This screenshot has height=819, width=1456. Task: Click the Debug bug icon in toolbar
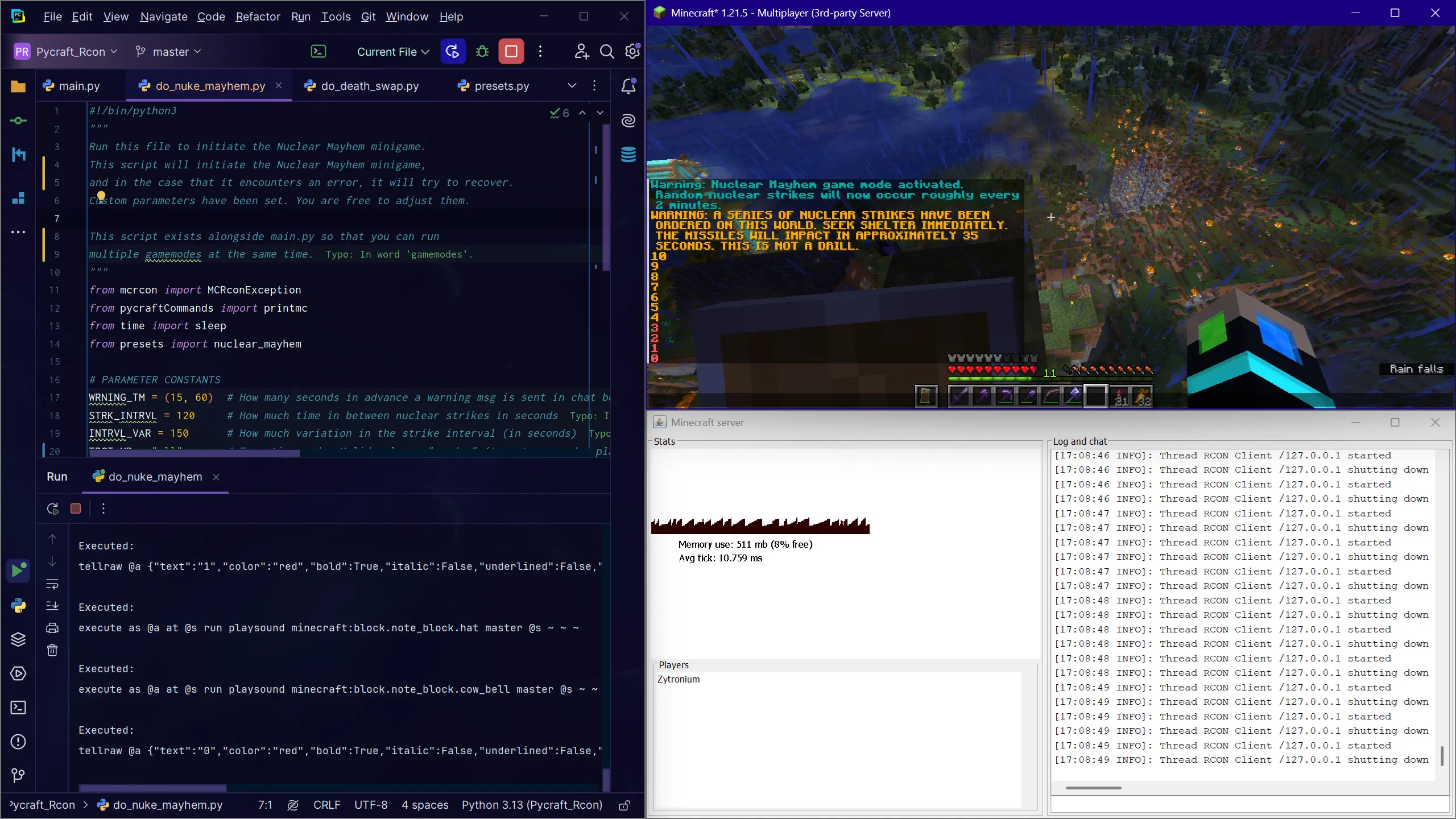pyautogui.click(x=482, y=52)
